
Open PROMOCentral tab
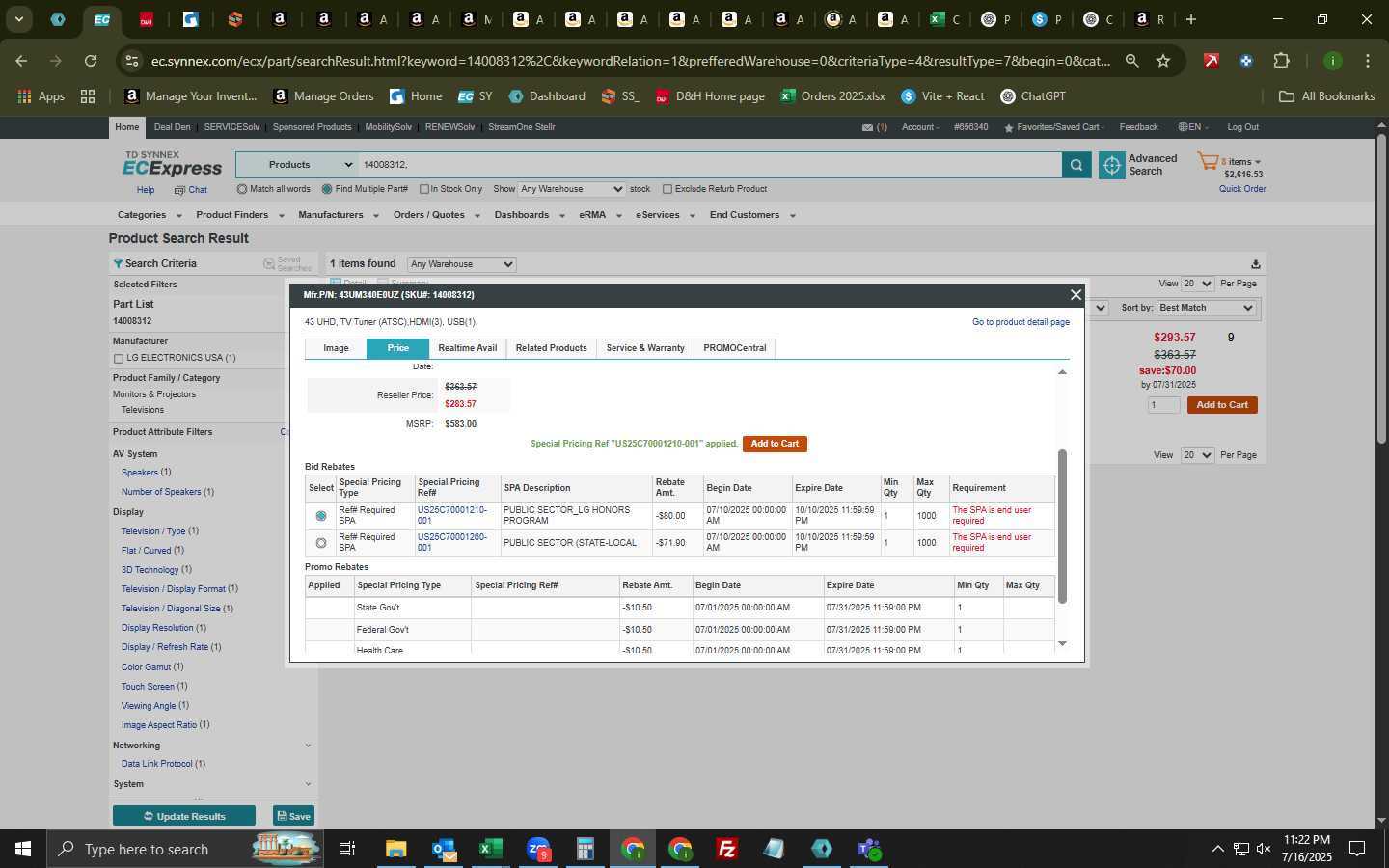[x=735, y=348]
